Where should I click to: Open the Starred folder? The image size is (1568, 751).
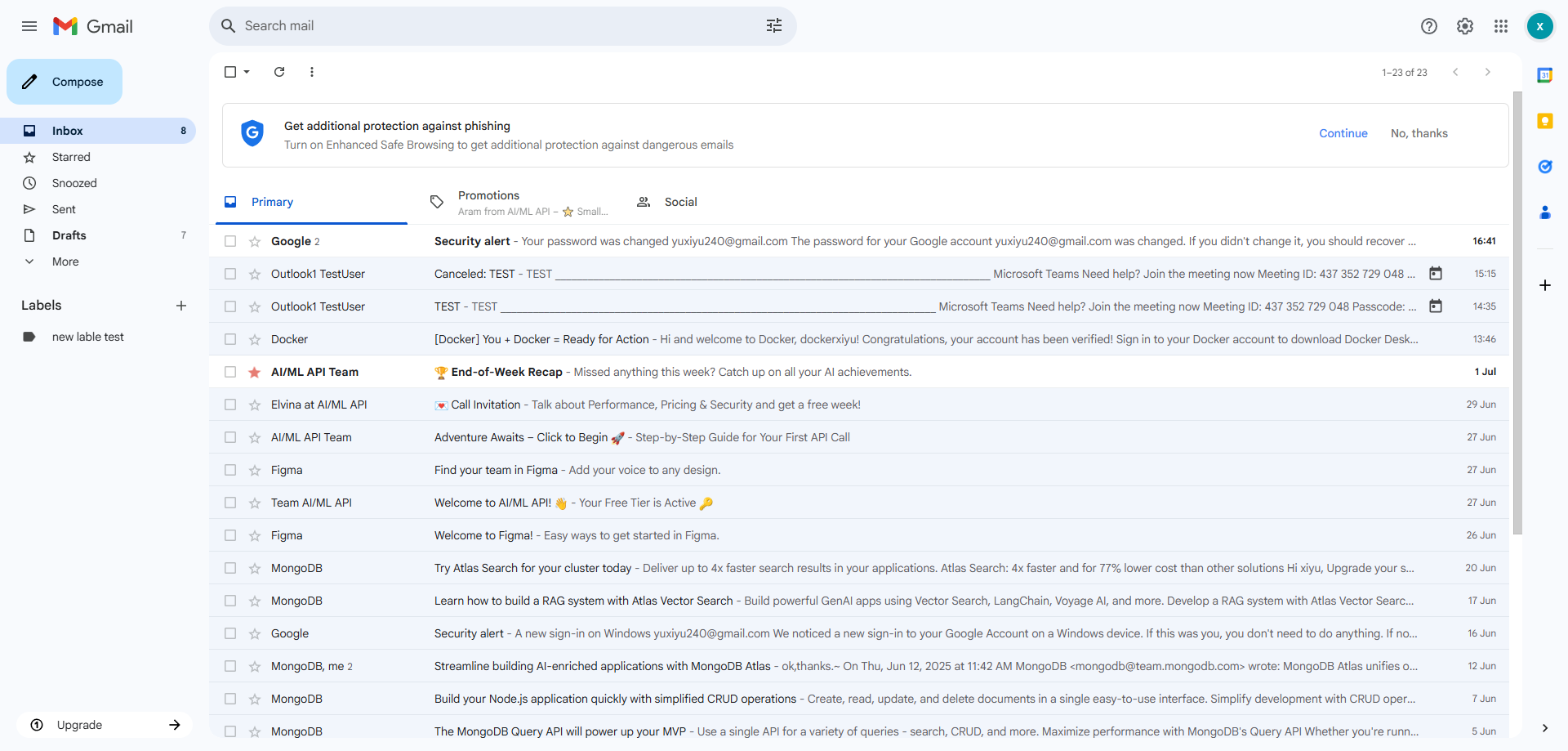point(98,157)
